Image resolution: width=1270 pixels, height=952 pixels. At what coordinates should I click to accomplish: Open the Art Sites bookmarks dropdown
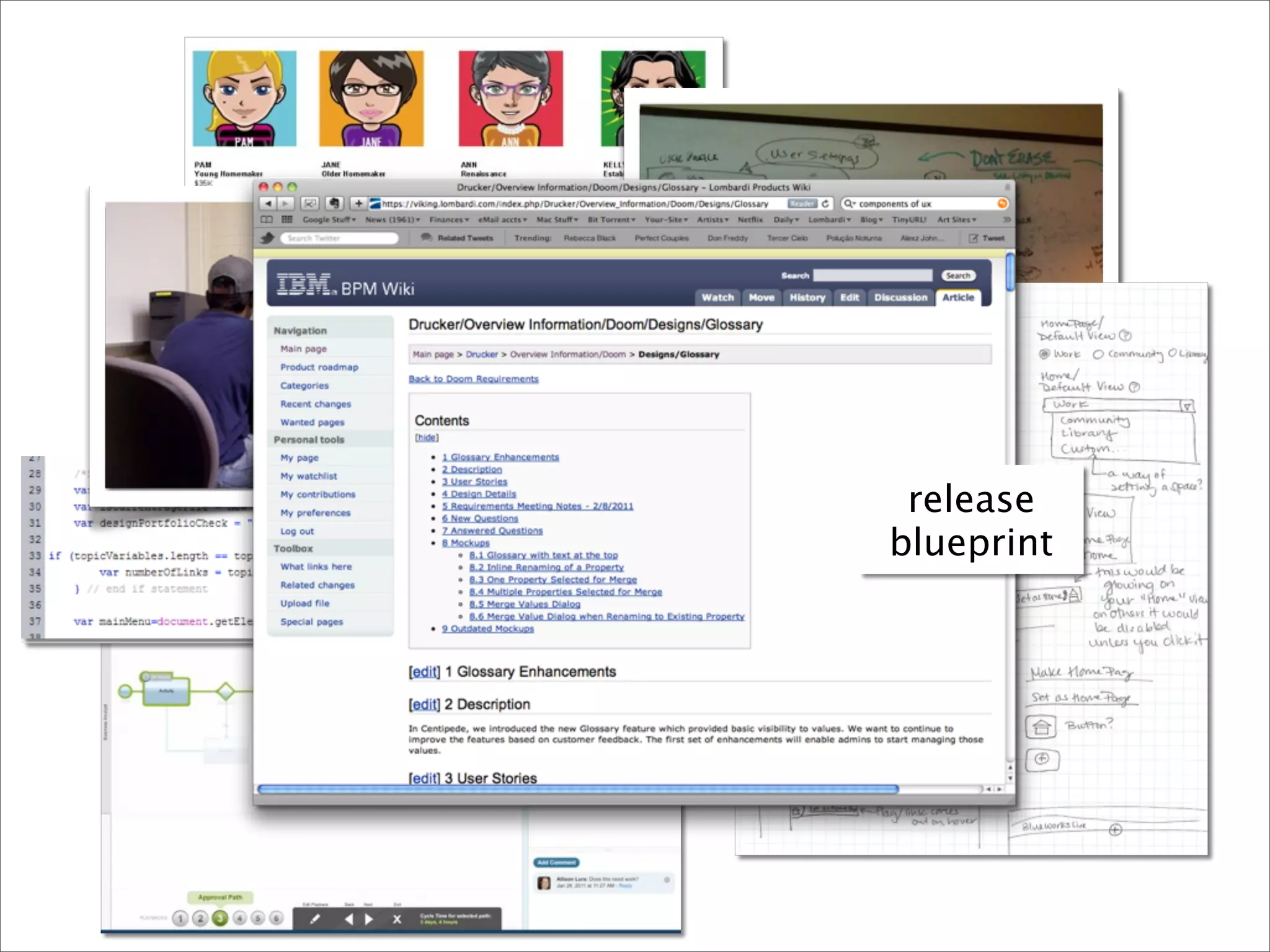(957, 219)
